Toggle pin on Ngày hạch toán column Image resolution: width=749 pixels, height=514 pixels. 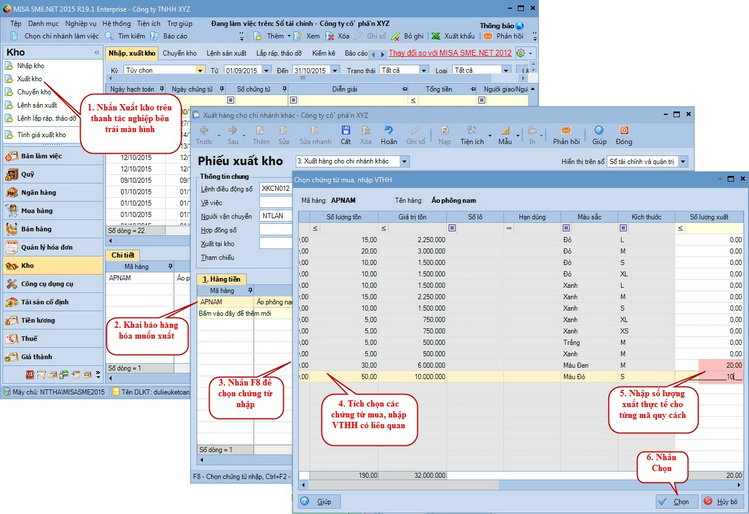162,89
